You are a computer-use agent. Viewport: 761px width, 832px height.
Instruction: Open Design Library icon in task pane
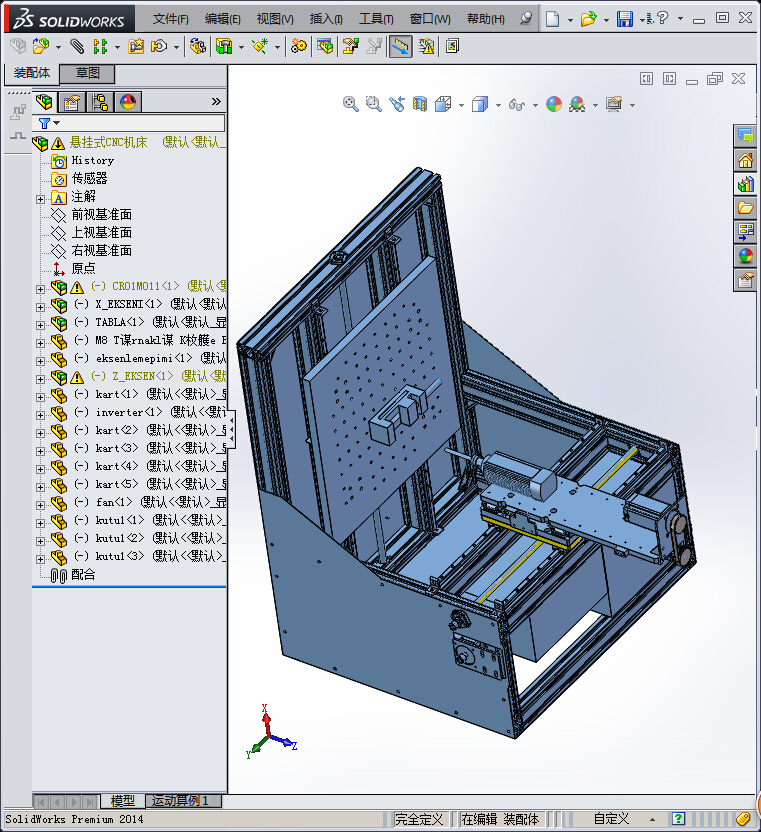pyautogui.click(x=745, y=184)
